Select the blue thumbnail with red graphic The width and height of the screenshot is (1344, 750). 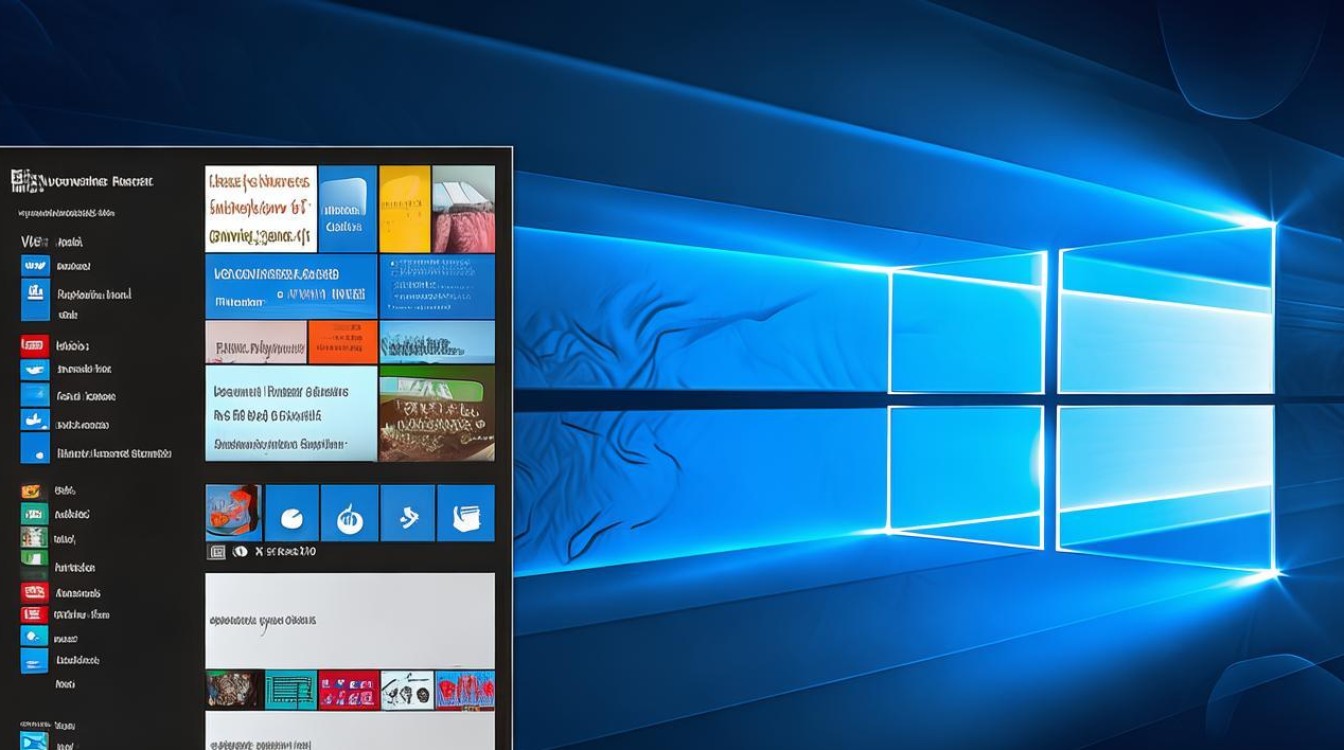point(466,690)
